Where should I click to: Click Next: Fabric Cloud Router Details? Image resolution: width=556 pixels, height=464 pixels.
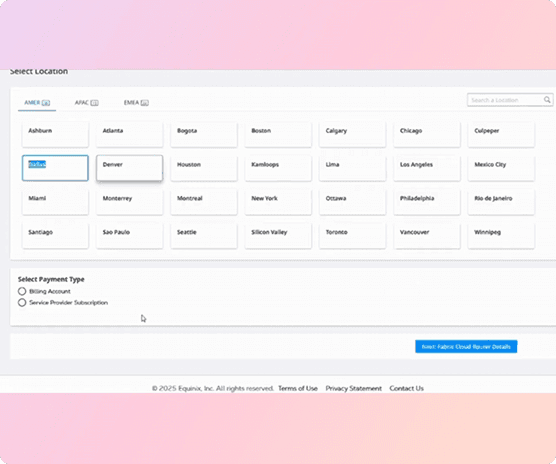(x=466, y=346)
